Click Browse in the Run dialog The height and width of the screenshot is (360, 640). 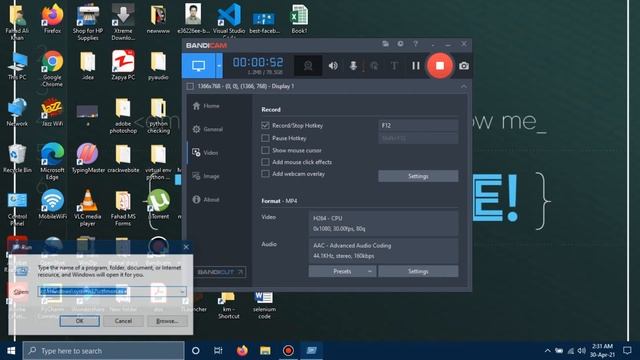(167, 321)
